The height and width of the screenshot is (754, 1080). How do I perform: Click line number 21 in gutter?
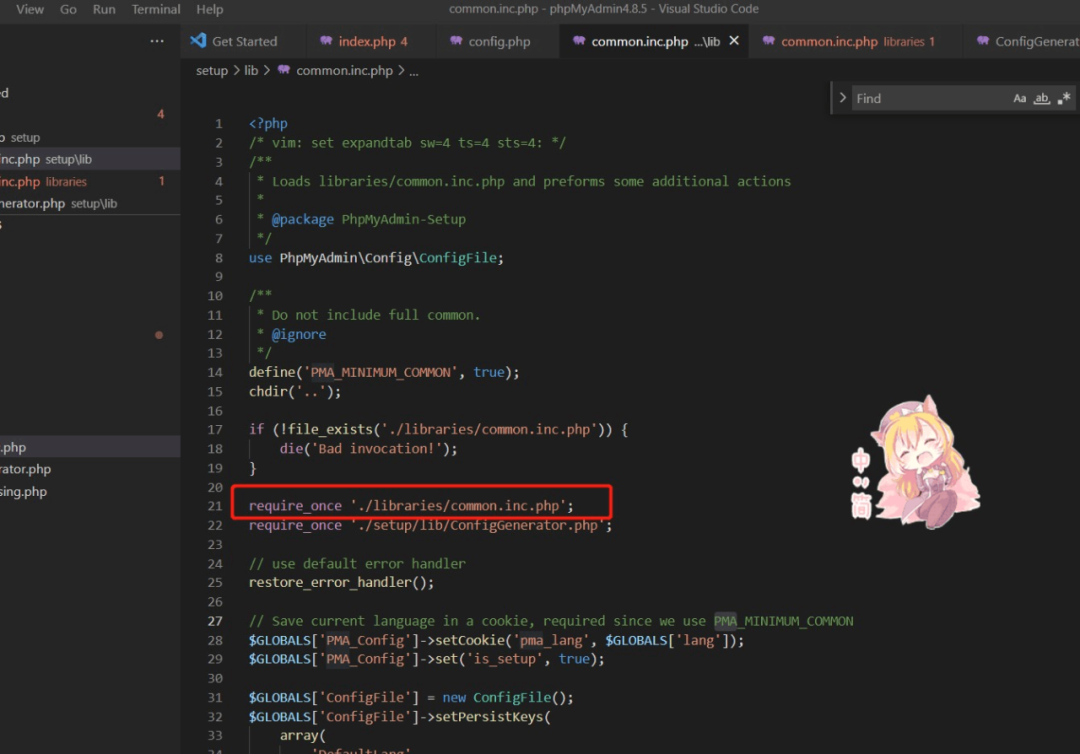215,506
